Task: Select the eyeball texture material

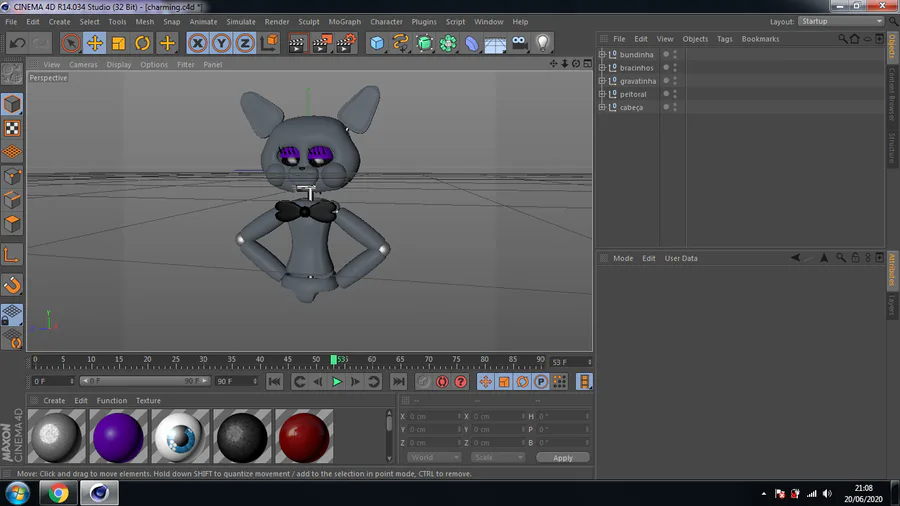Action: (x=180, y=437)
